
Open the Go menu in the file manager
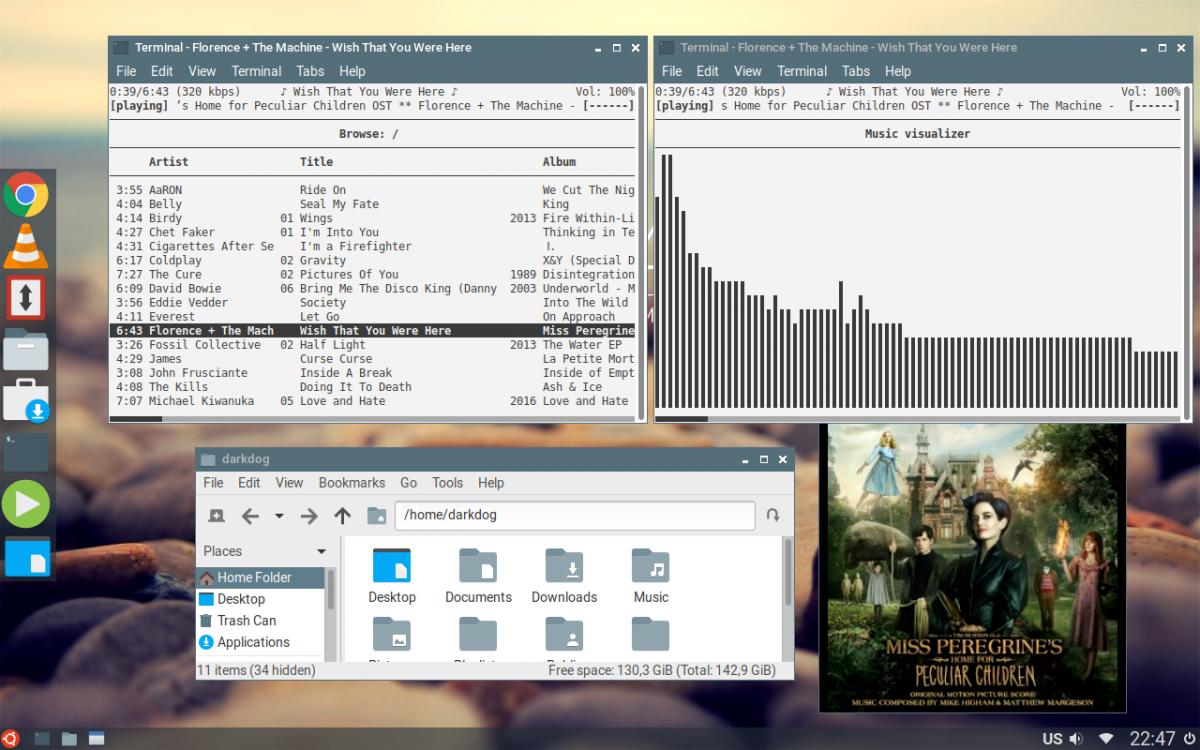tap(409, 482)
